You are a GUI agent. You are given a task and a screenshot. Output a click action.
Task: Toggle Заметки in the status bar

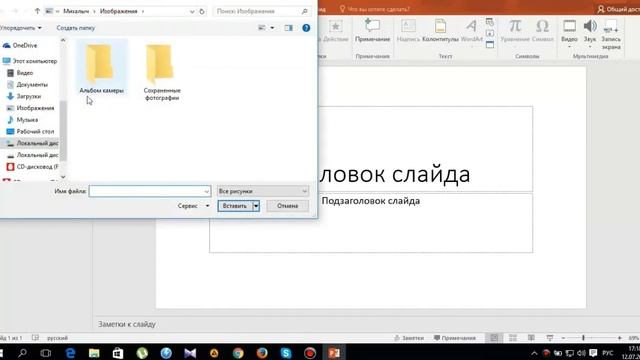pyautogui.click(x=409, y=338)
